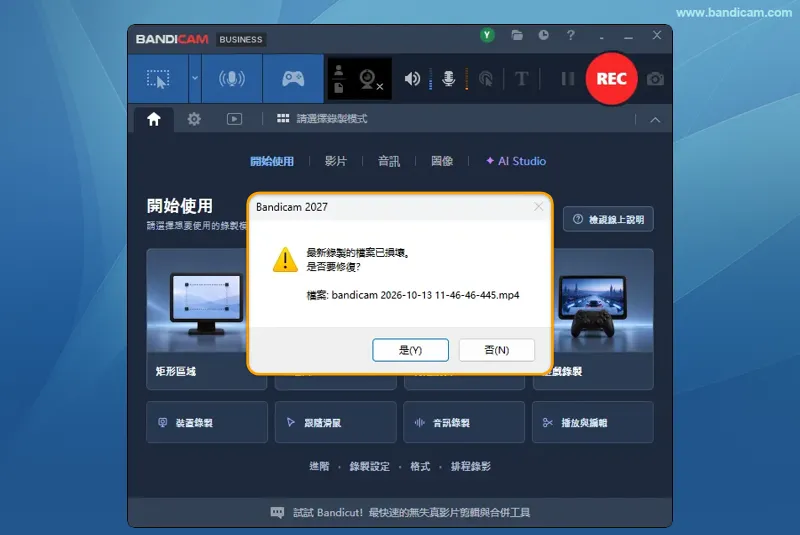
Task: Toggle the mouse click effect icon
Action: click(486, 79)
